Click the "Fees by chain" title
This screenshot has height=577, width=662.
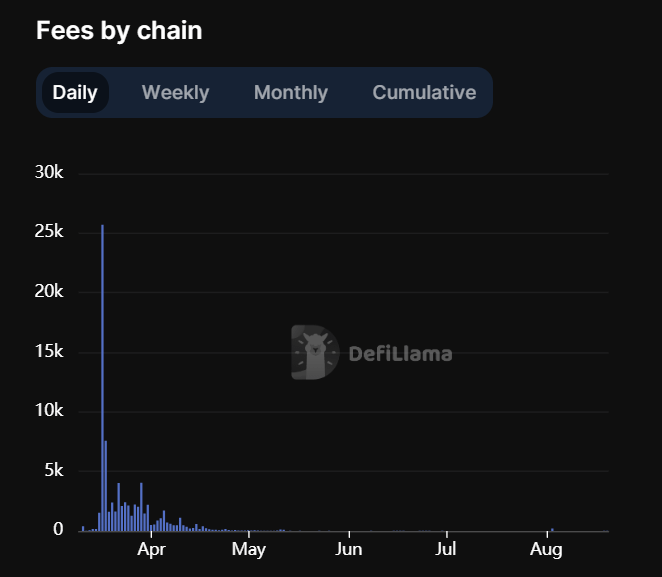(119, 31)
